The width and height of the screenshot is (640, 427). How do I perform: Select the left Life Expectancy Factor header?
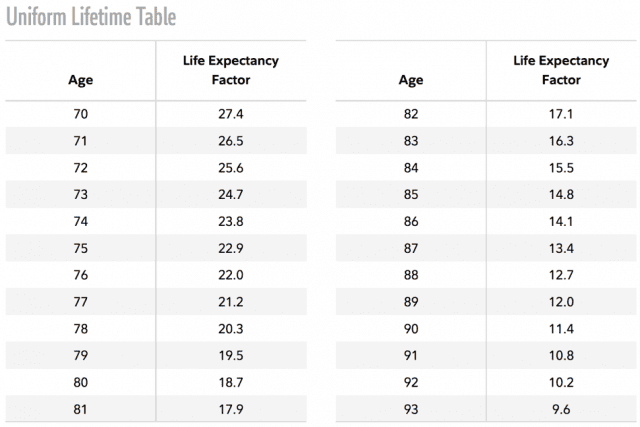[x=230, y=70]
